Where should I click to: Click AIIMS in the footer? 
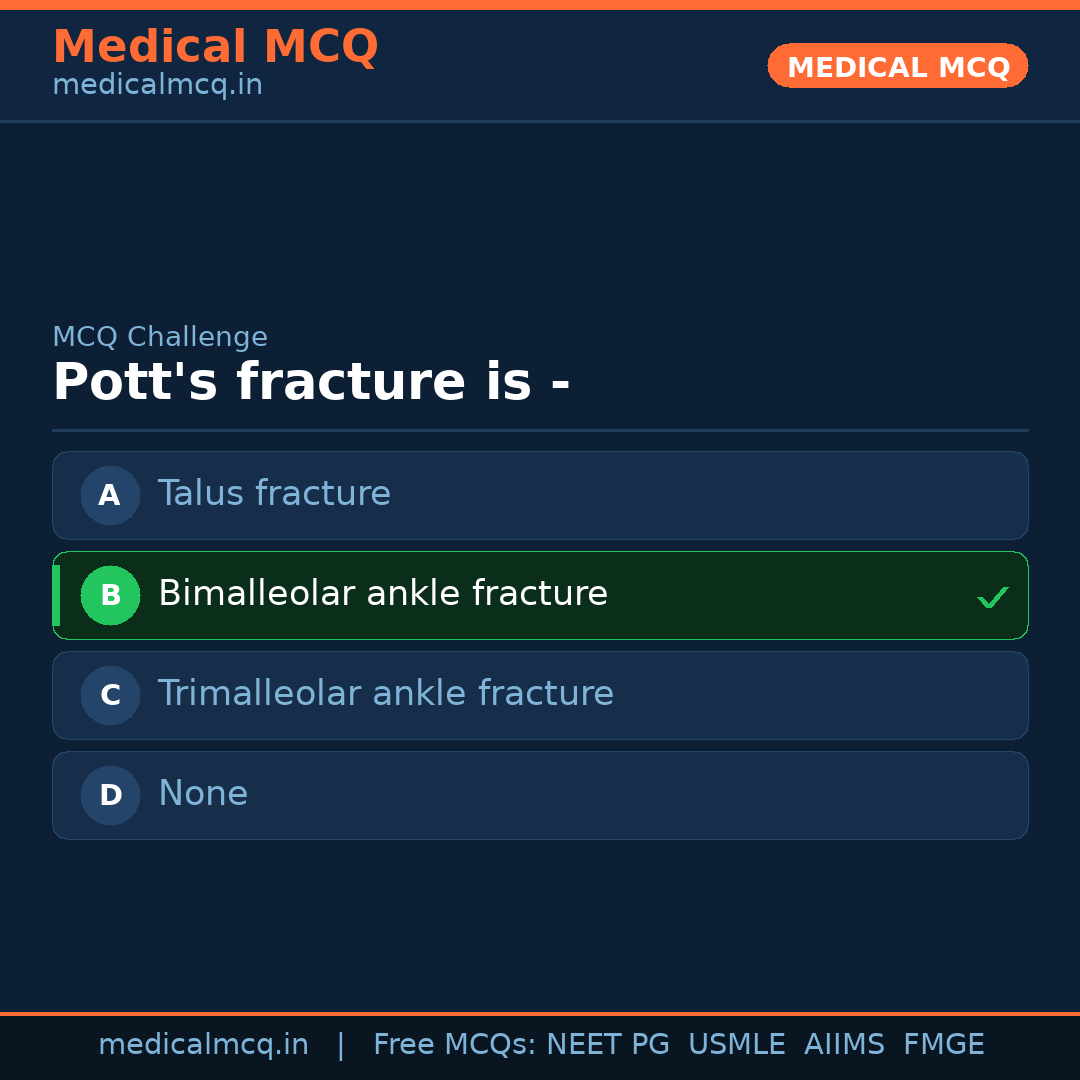[x=844, y=1045]
